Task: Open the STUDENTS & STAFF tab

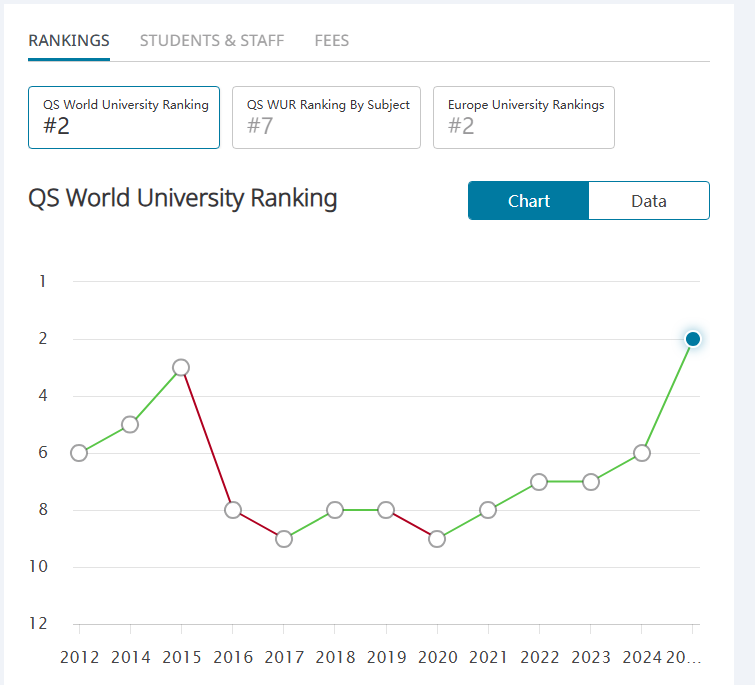Action: [x=212, y=40]
